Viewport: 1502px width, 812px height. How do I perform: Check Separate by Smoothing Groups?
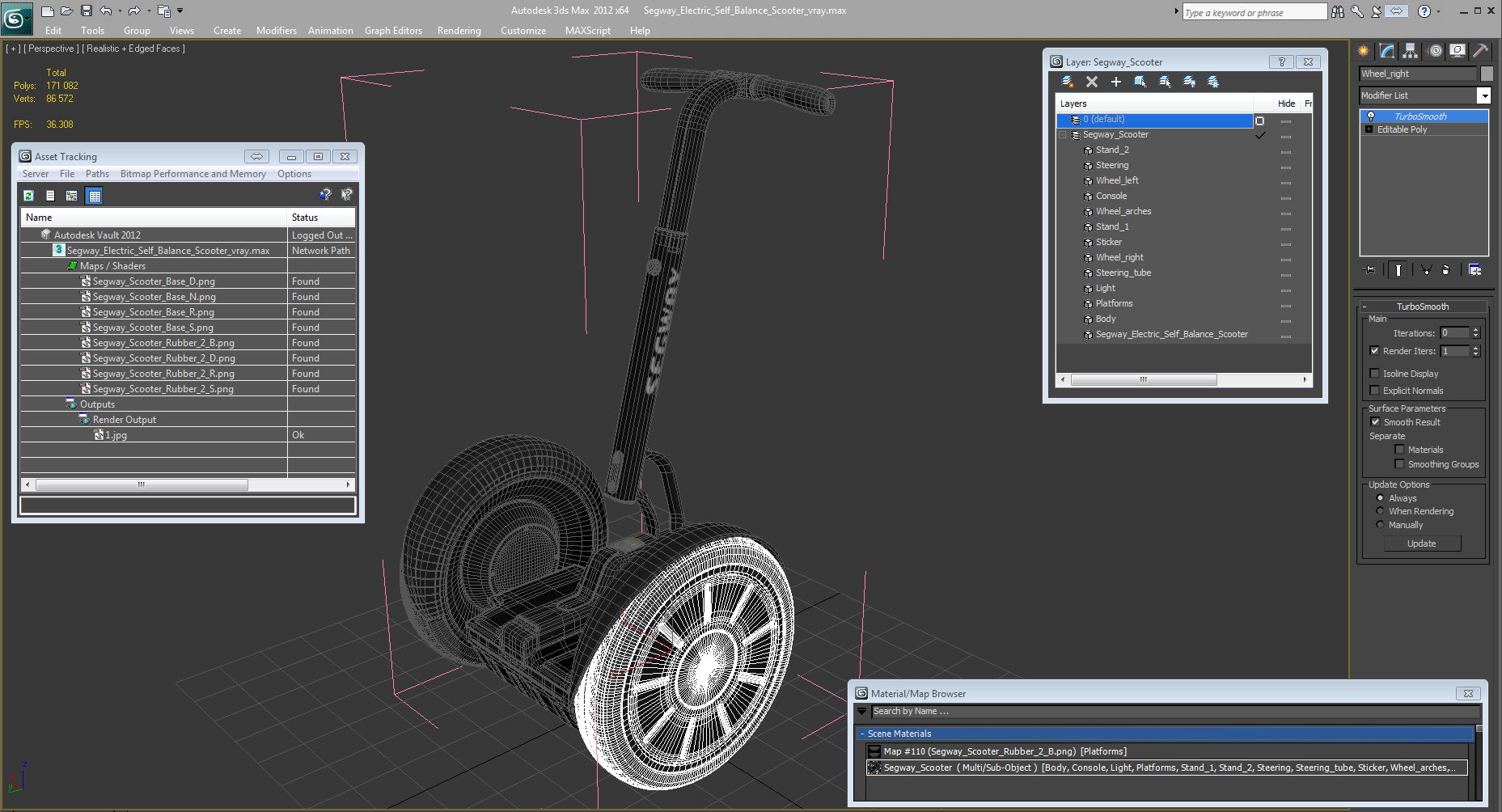coord(1399,464)
